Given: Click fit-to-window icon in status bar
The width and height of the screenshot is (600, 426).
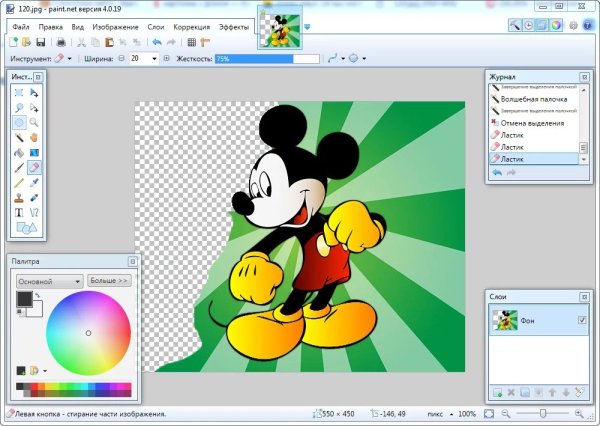Looking at the screenshot, I should click(x=489, y=414).
